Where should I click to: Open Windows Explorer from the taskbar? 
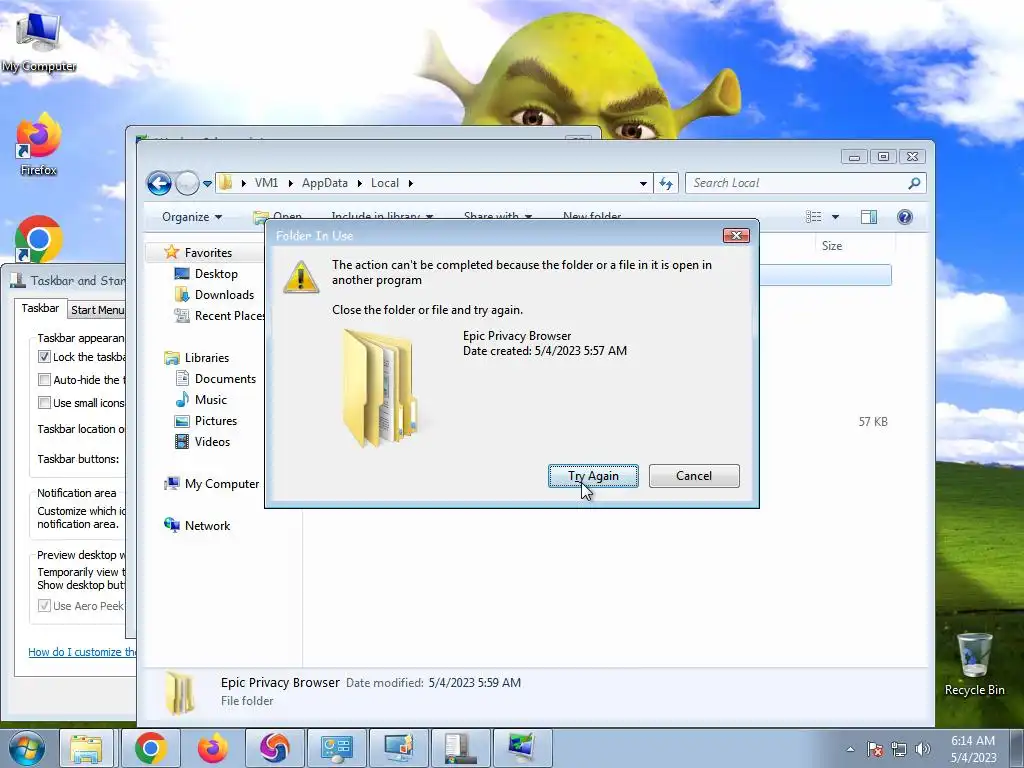pos(86,748)
